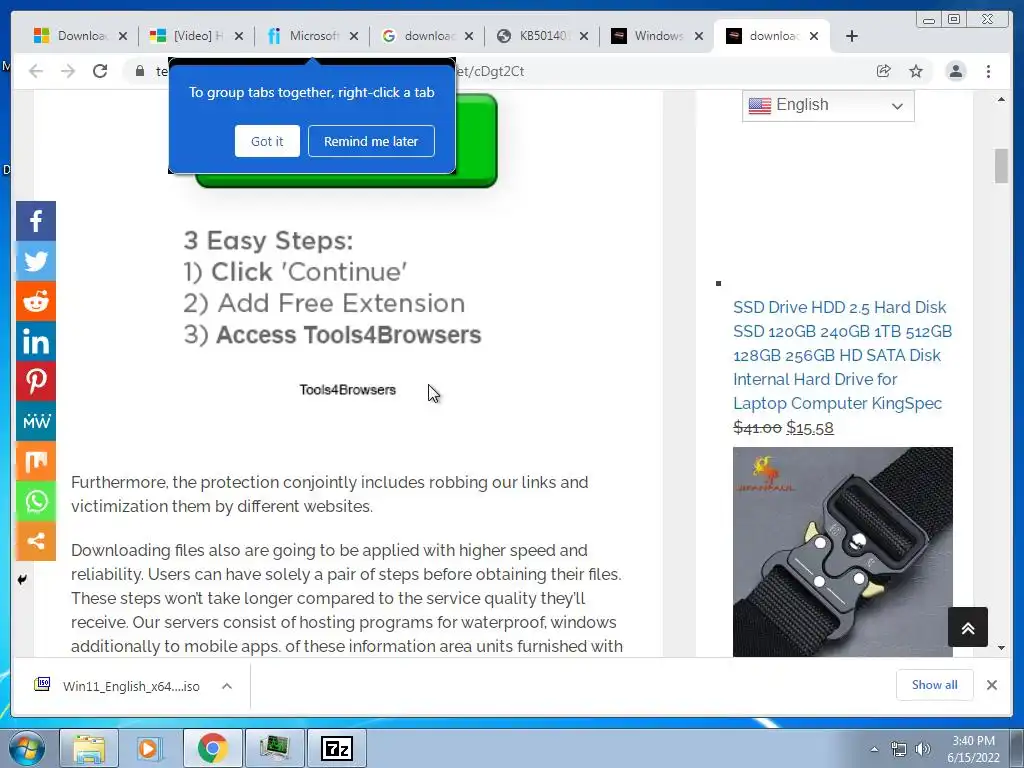The image size is (1024, 768).
Task: Reload the current page
Action: [x=100, y=71]
